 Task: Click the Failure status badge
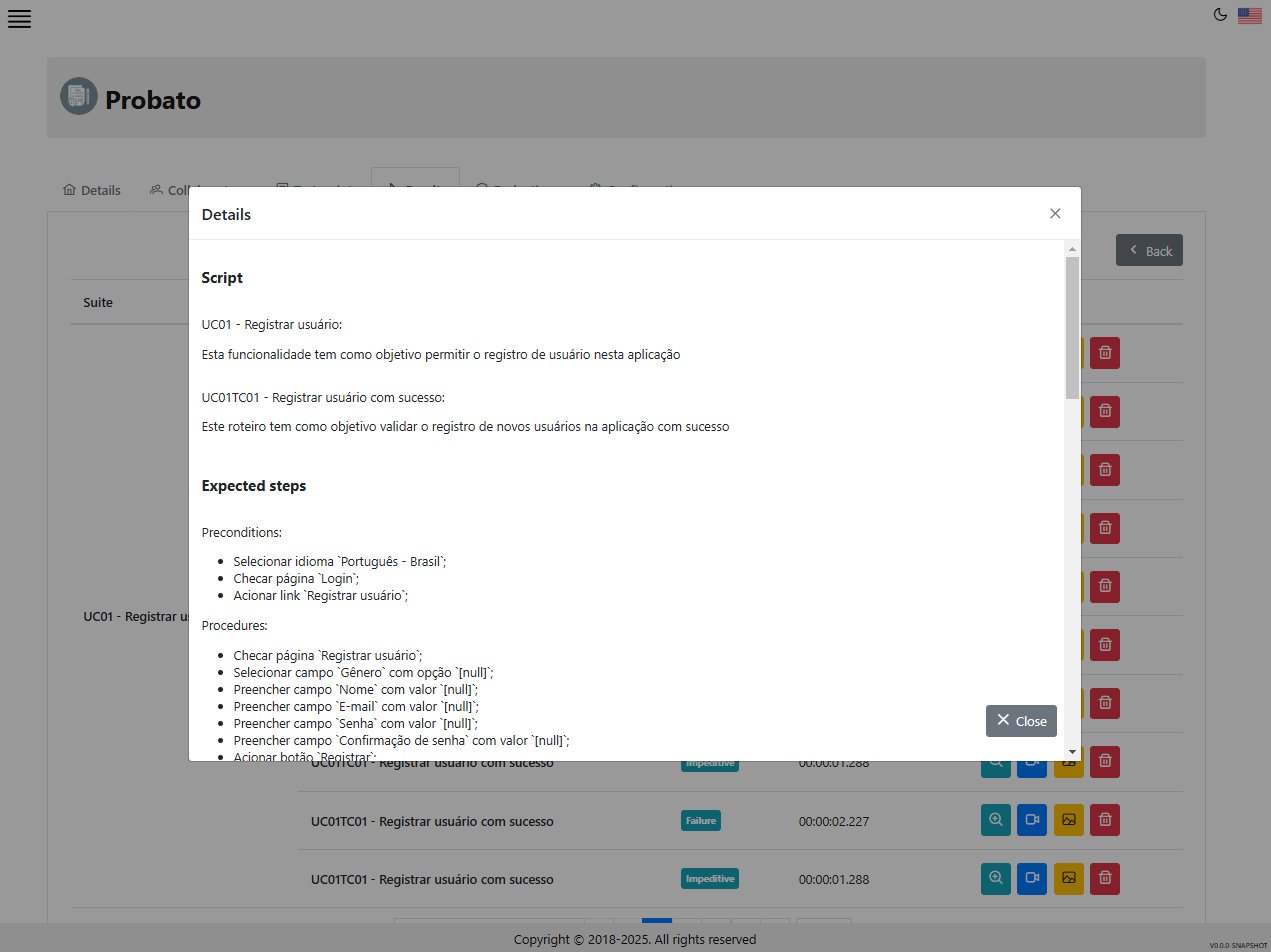[x=701, y=821]
